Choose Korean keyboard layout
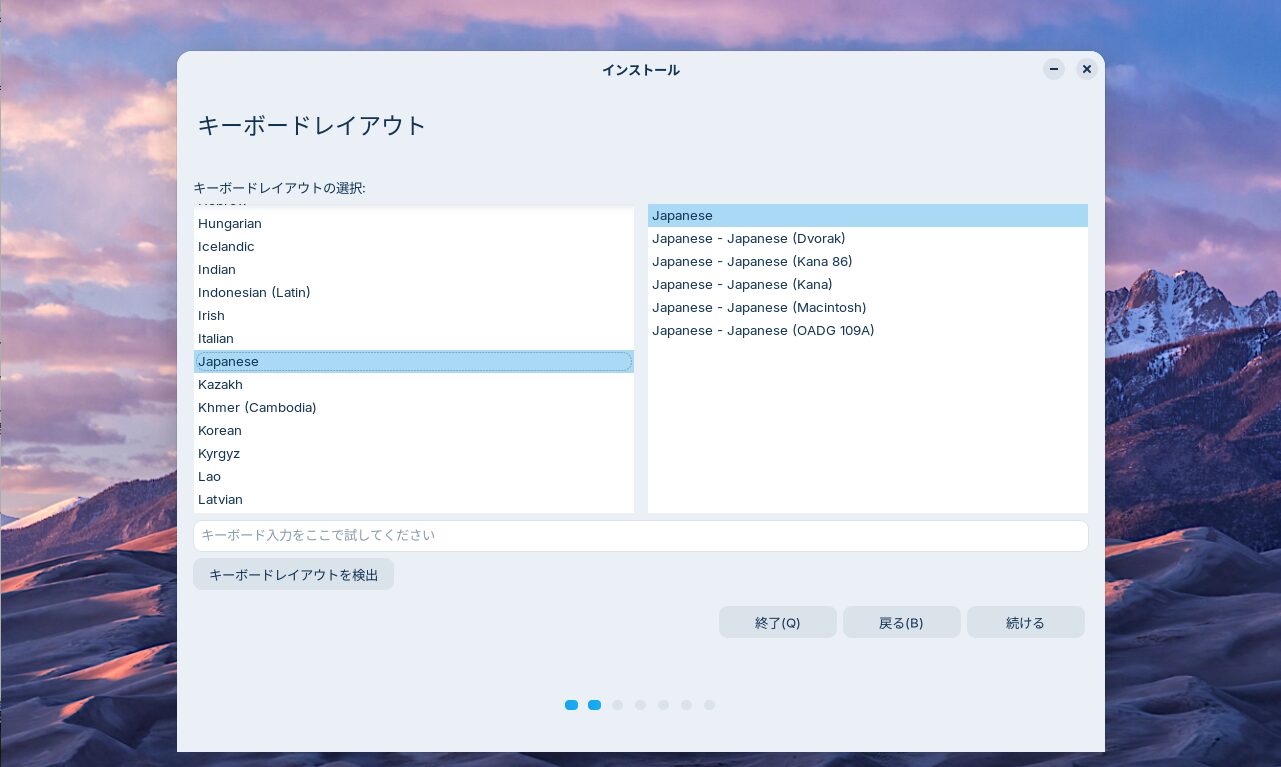This screenshot has width=1281, height=767. (220, 431)
